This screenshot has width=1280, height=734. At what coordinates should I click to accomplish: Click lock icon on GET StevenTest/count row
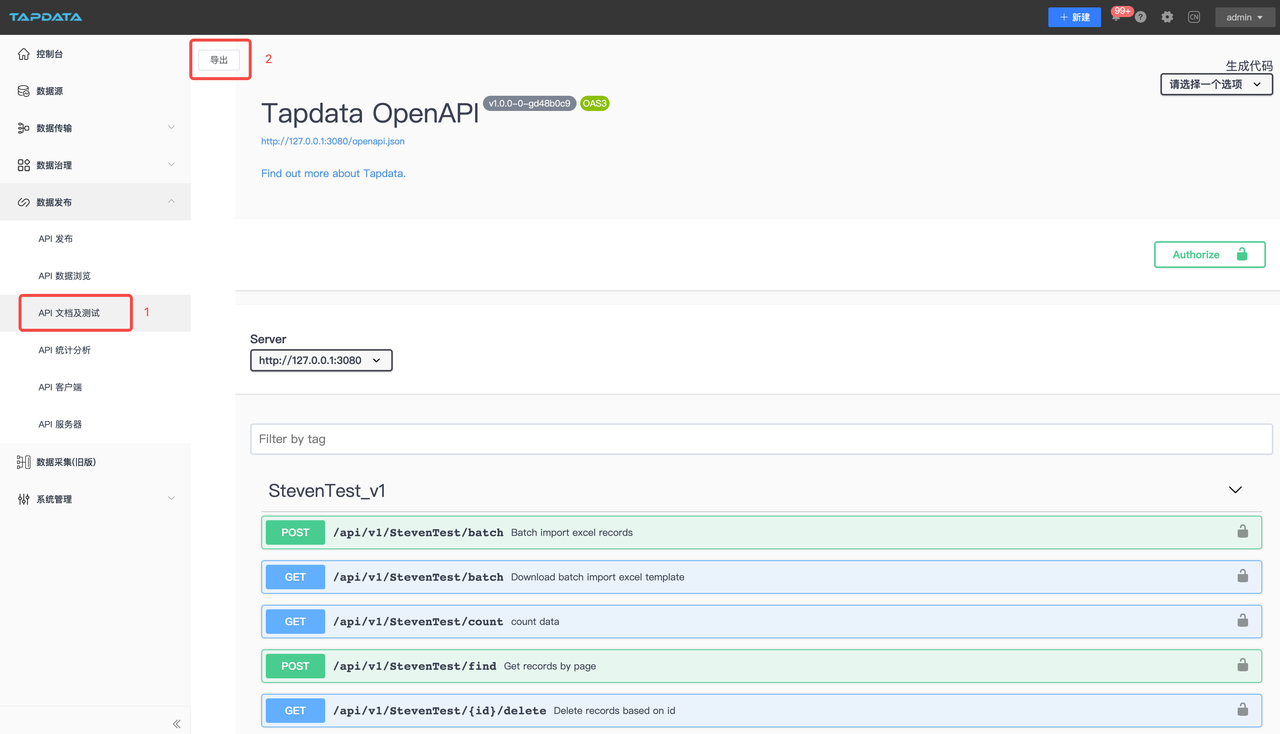[x=1242, y=620]
